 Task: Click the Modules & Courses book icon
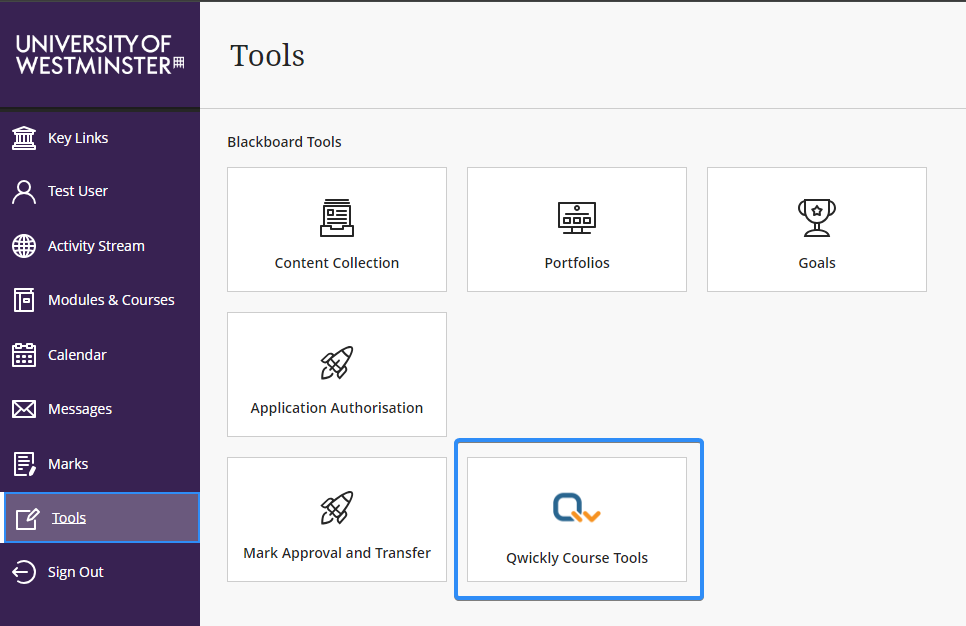24,300
